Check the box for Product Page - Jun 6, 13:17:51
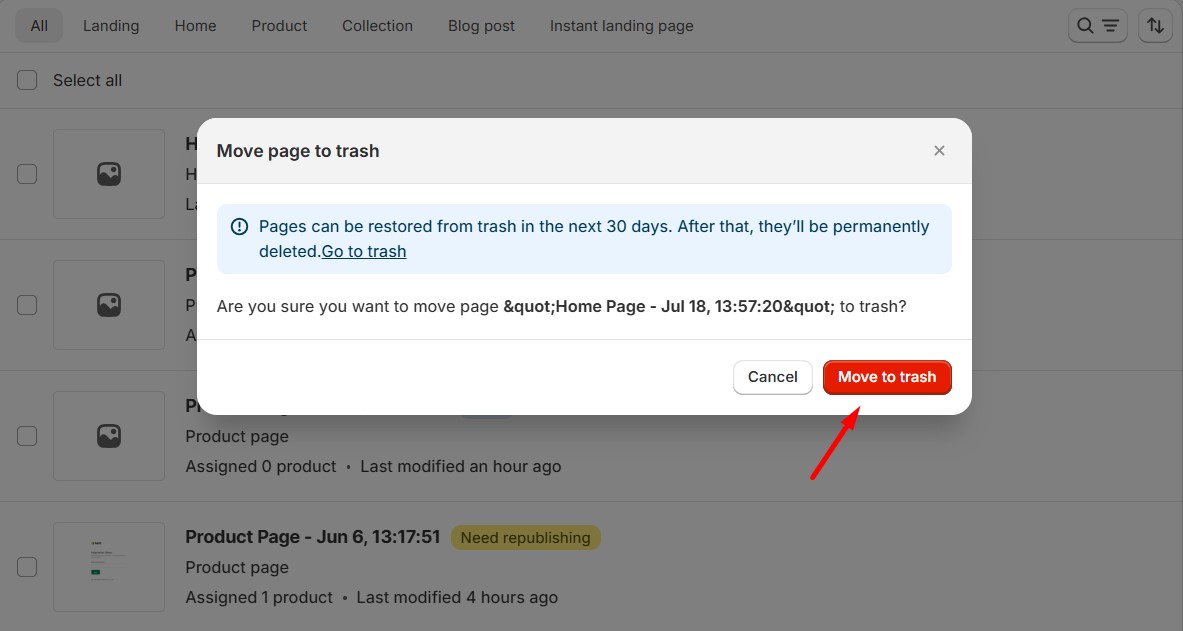The width and height of the screenshot is (1183, 631). coord(27,567)
